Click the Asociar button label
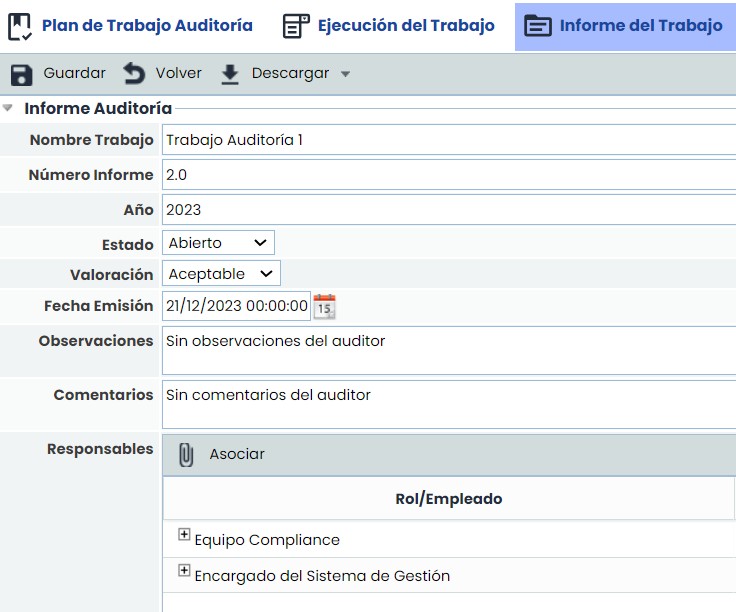The width and height of the screenshot is (736, 612). pos(237,454)
